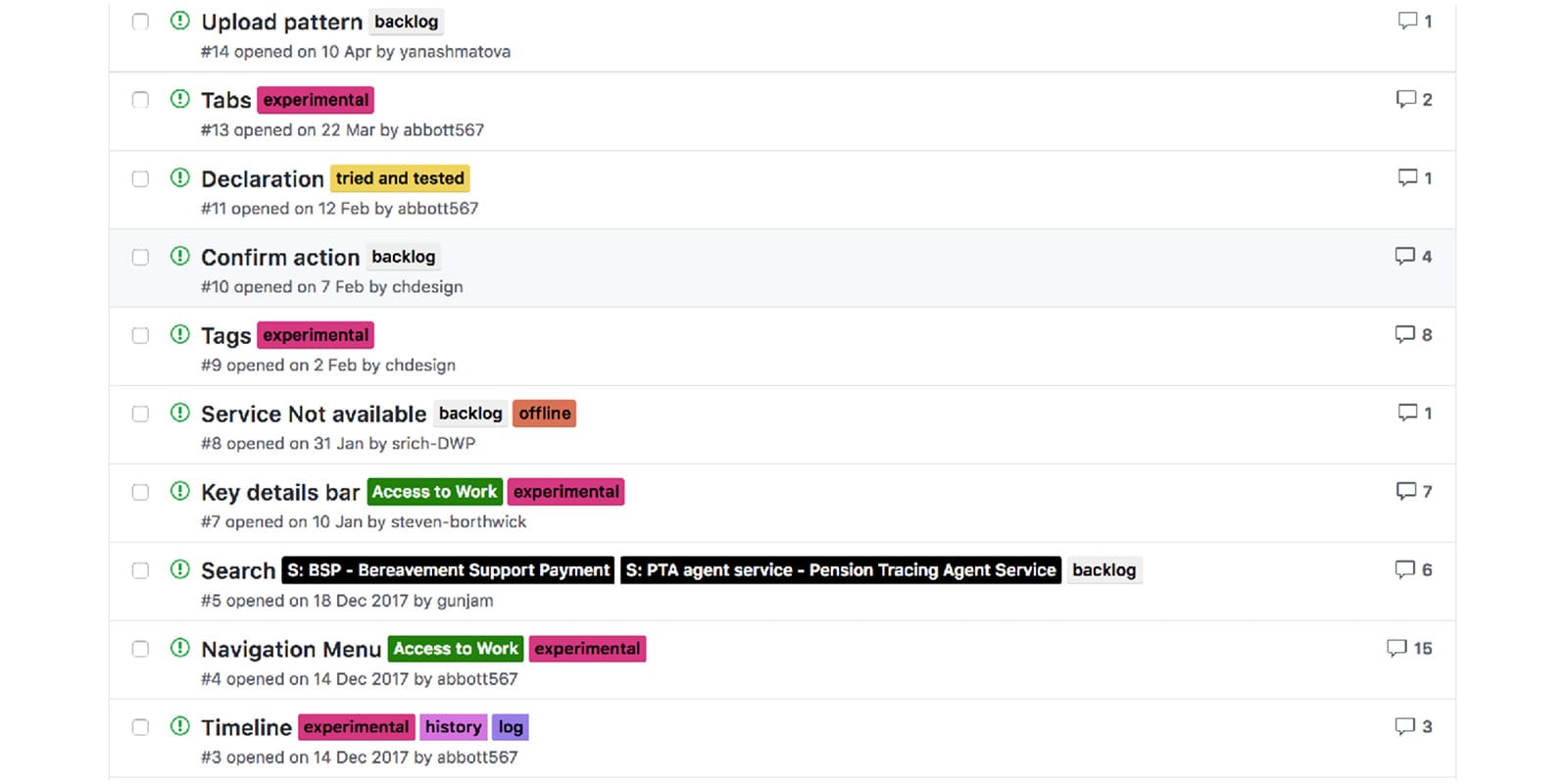The height and width of the screenshot is (784, 1568).
Task: Click experimental label on Navigation Menu
Action: pos(587,649)
